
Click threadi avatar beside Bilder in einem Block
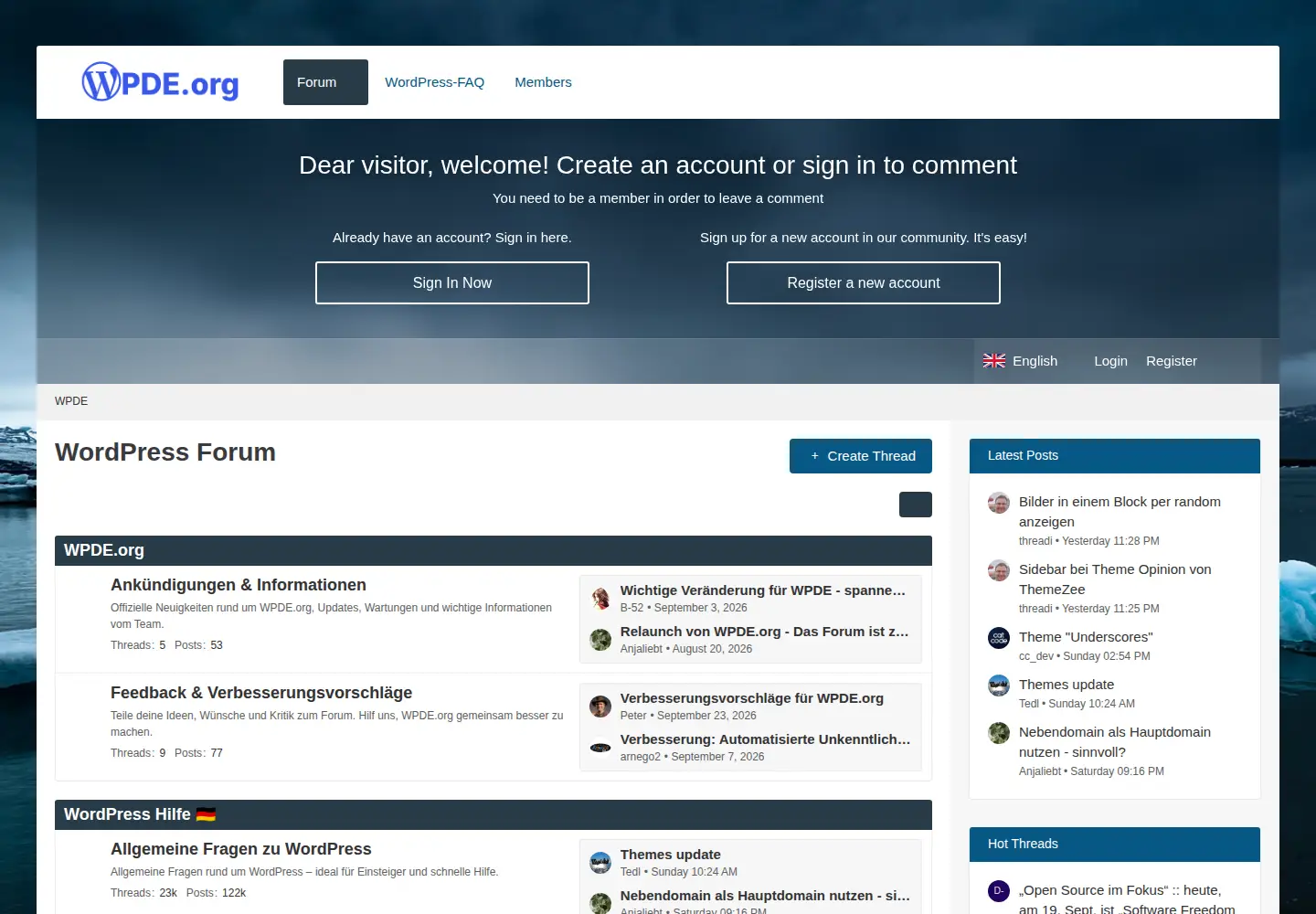(999, 503)
